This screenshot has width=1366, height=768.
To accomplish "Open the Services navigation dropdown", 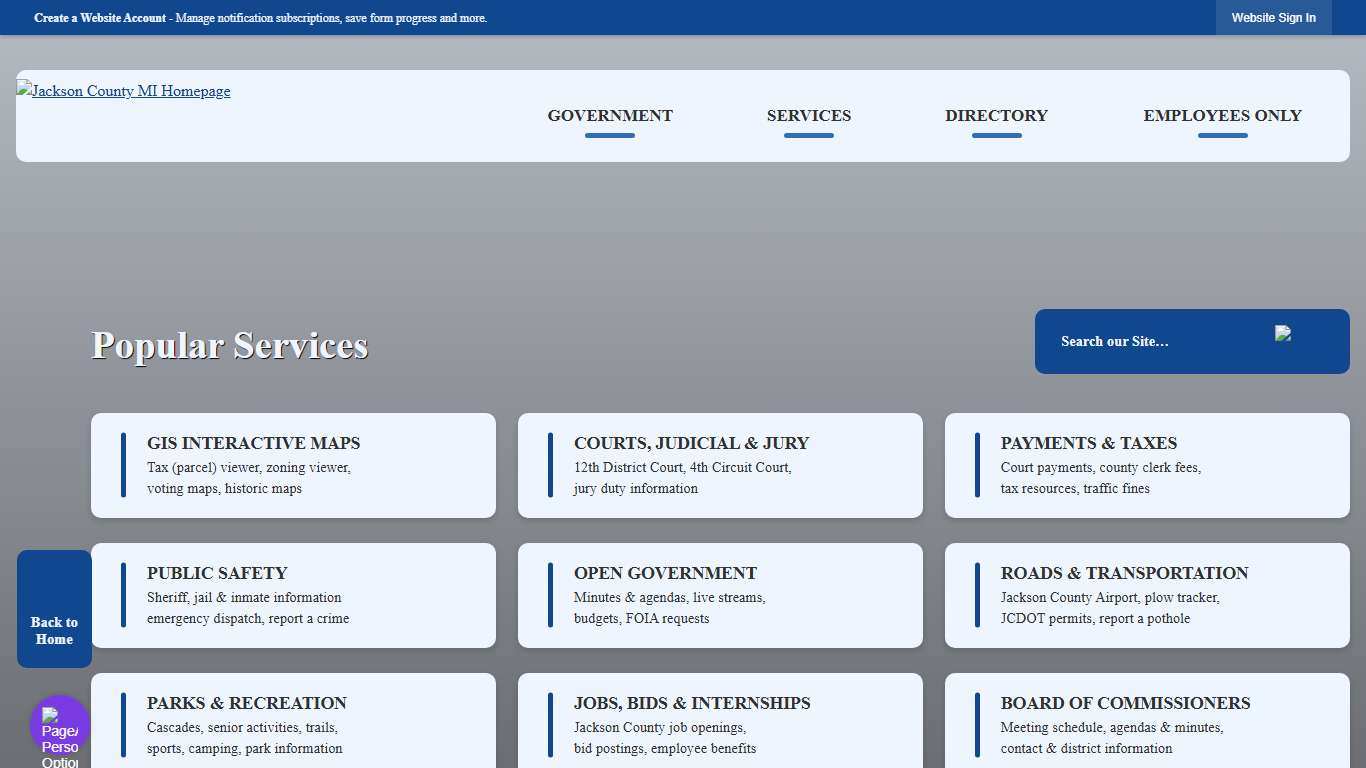I will tap(808, 115).
